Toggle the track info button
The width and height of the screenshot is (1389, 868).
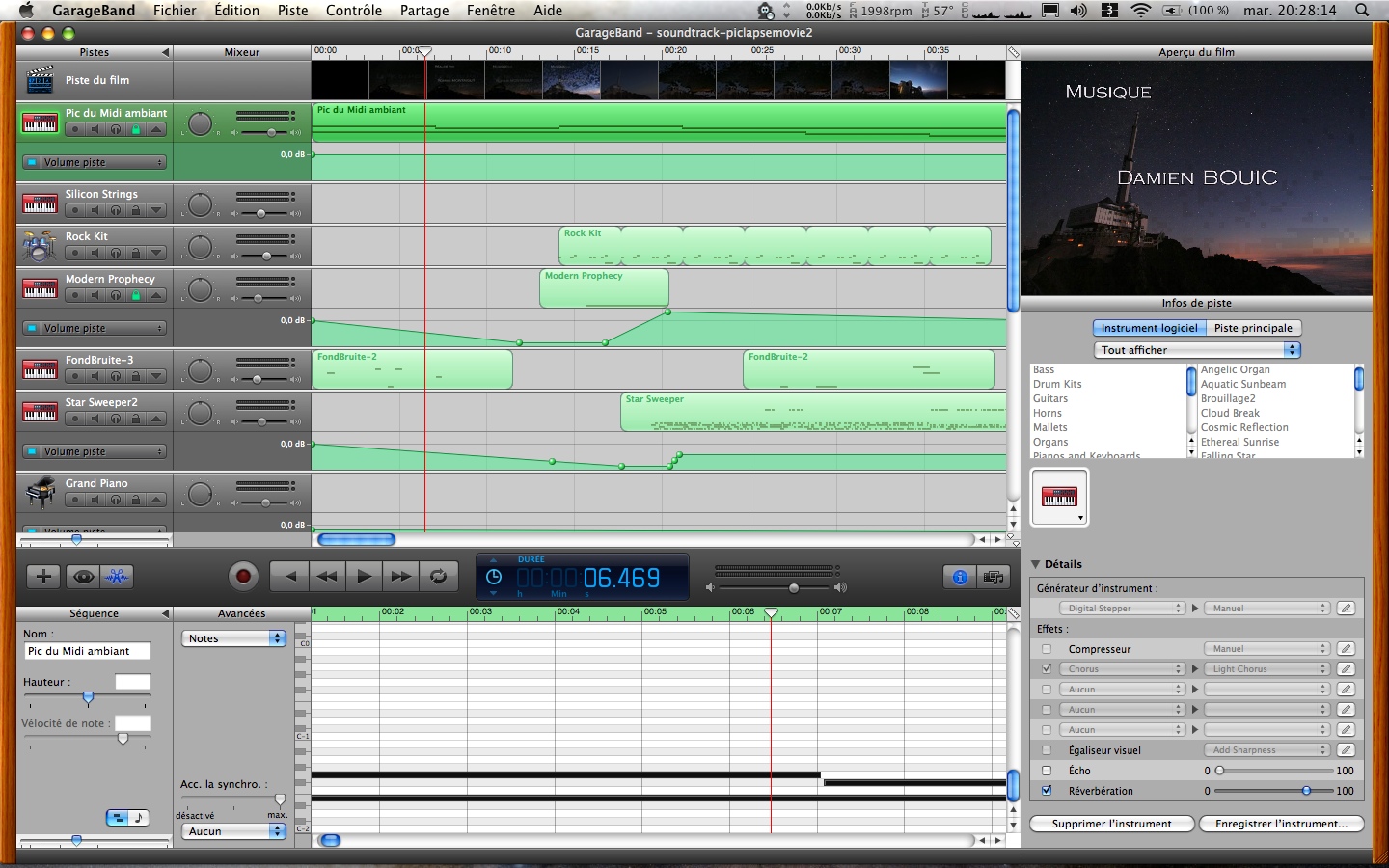tap(960, 577)
